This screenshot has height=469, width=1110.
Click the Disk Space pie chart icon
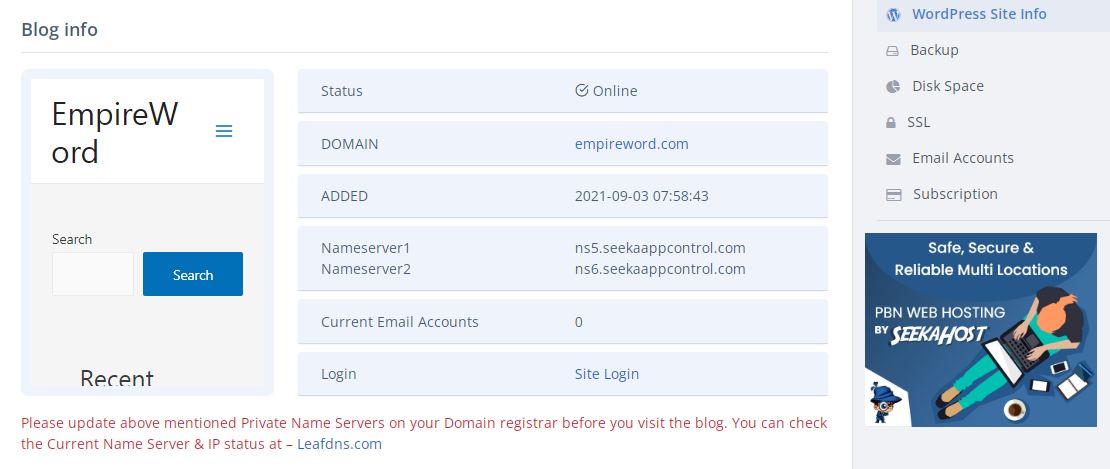[x=893, y=87]
